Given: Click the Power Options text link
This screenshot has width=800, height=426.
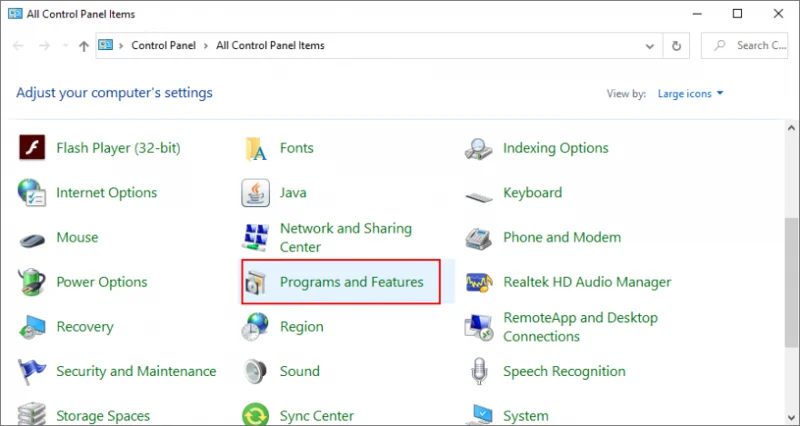Looking at the screenshot, I should point(102,282).
